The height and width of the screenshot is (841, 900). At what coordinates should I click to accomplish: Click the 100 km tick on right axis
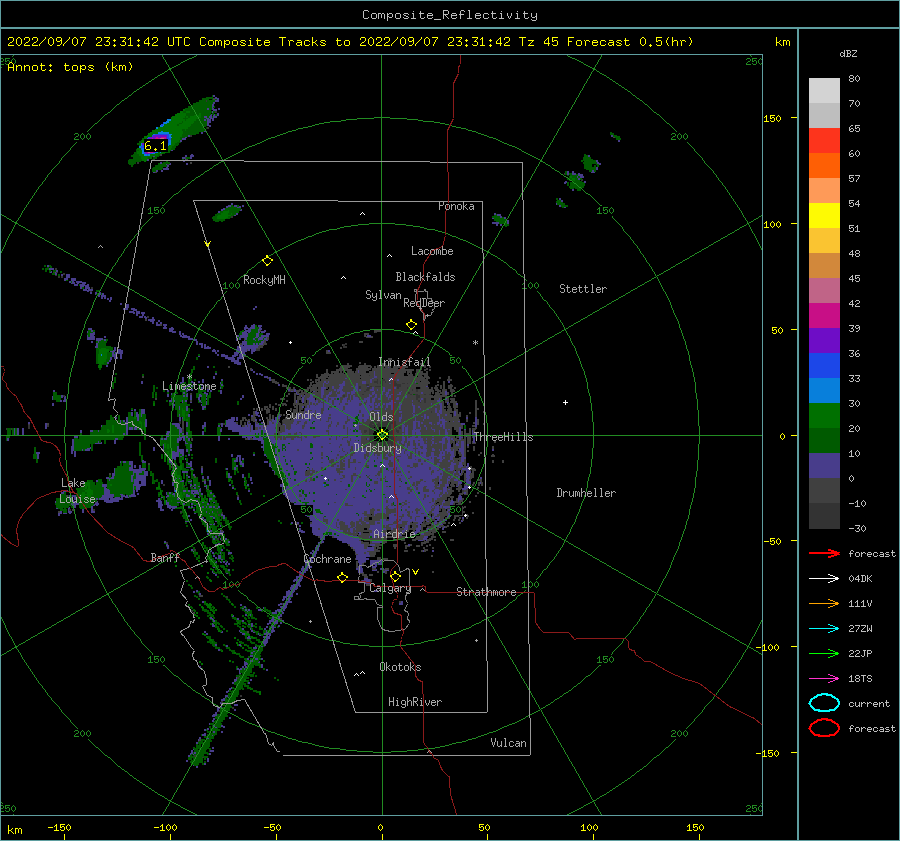click(x=773, y=224)
